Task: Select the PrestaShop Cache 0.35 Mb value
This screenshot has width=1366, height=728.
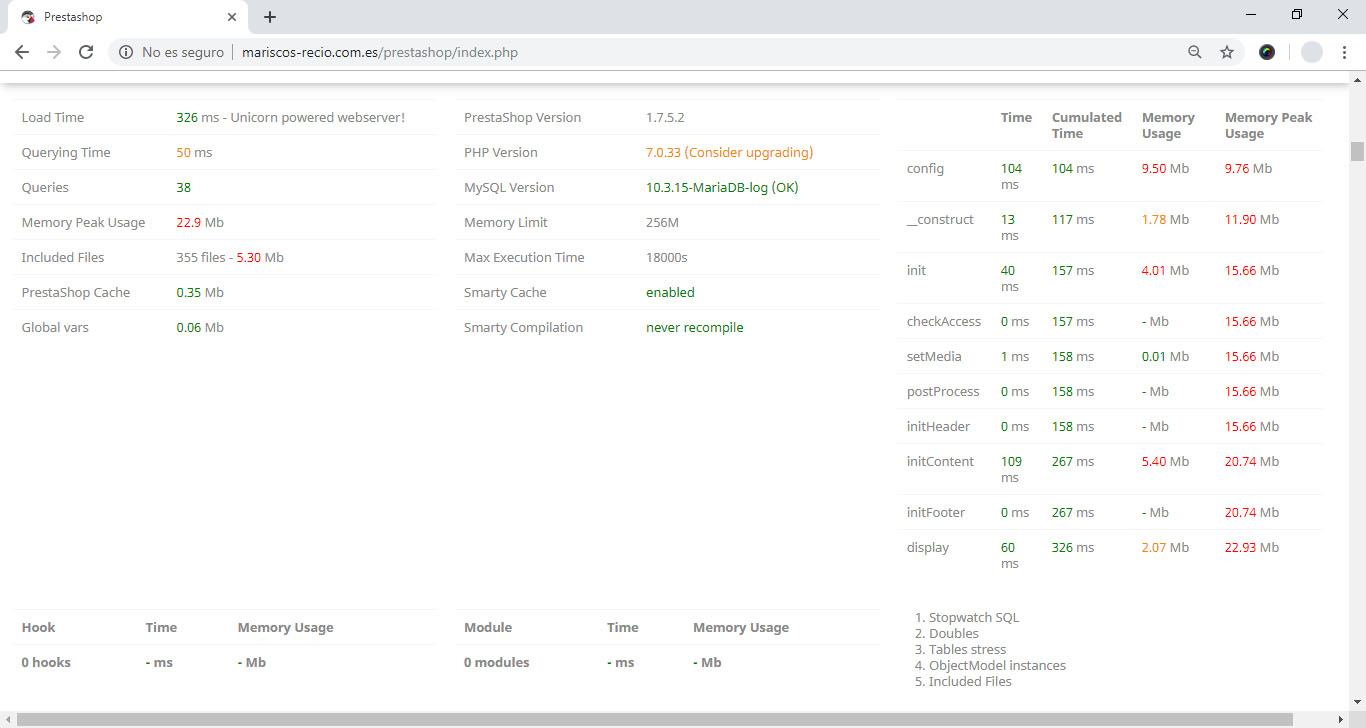Action: click(200, 293)
